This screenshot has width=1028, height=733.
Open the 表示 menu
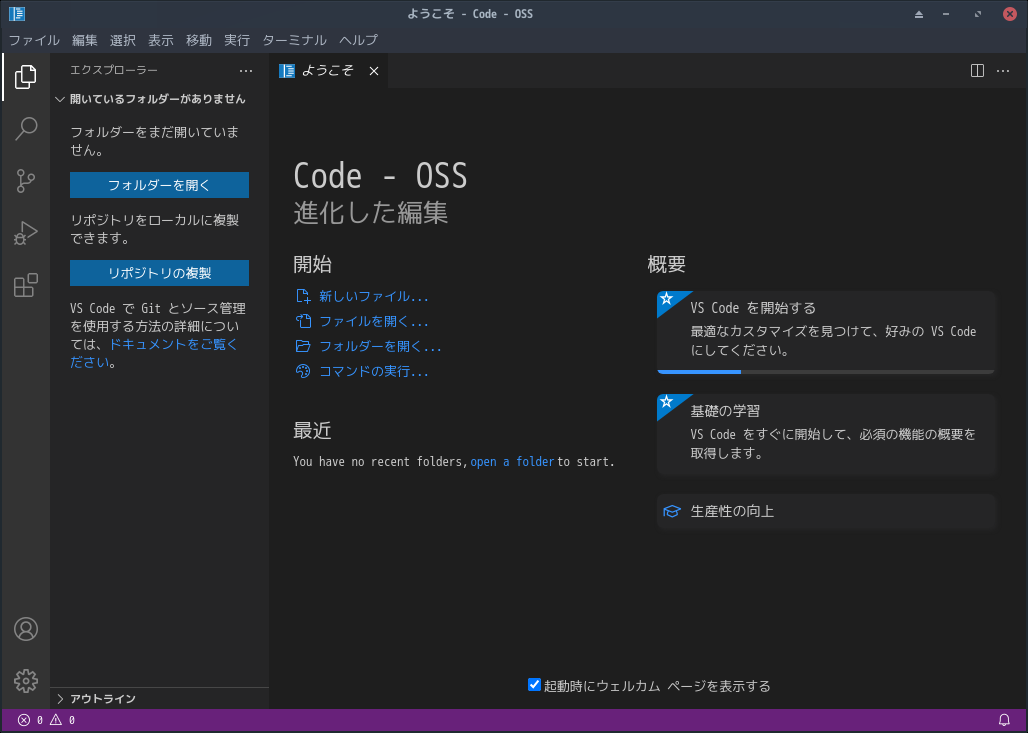tap(161, 40)
